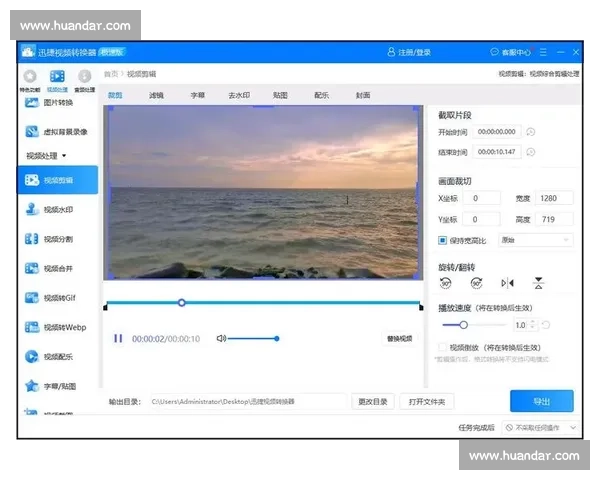
Task: Open 虚拟背景录像 in the sidebar
Action: (56, 132)
